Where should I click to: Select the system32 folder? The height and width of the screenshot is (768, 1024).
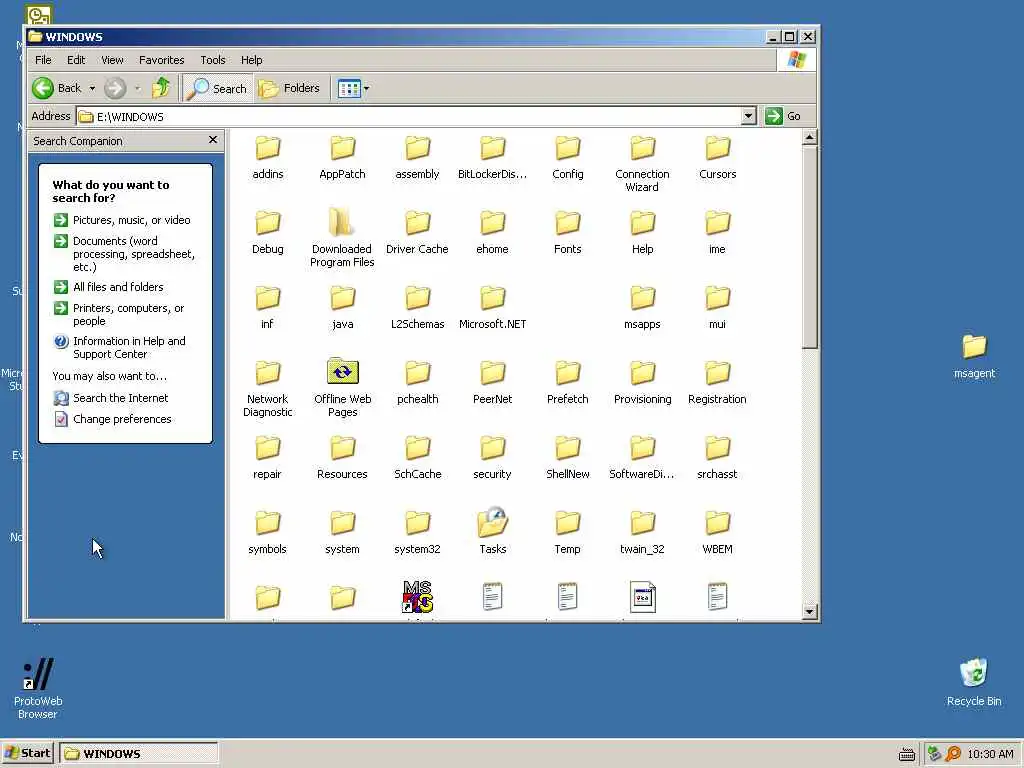(x=417, y=532)
